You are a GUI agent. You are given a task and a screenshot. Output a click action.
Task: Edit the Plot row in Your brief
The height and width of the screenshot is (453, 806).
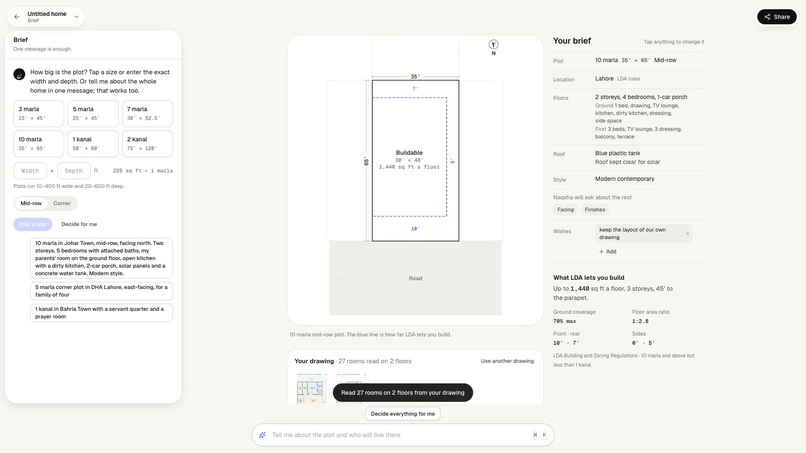click(628, 61)
